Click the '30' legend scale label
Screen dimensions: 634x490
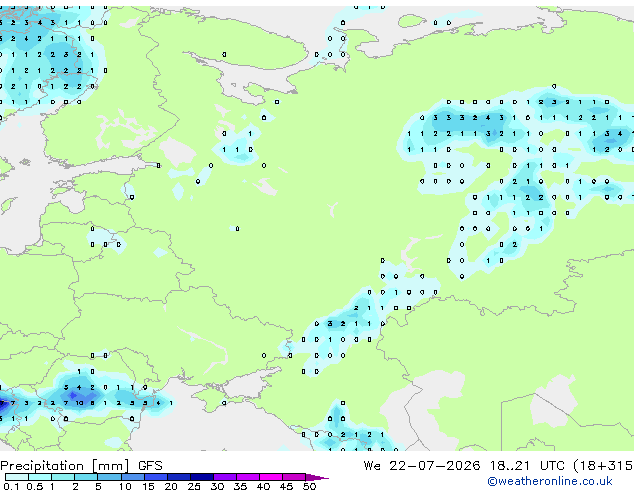click(217, 486)
